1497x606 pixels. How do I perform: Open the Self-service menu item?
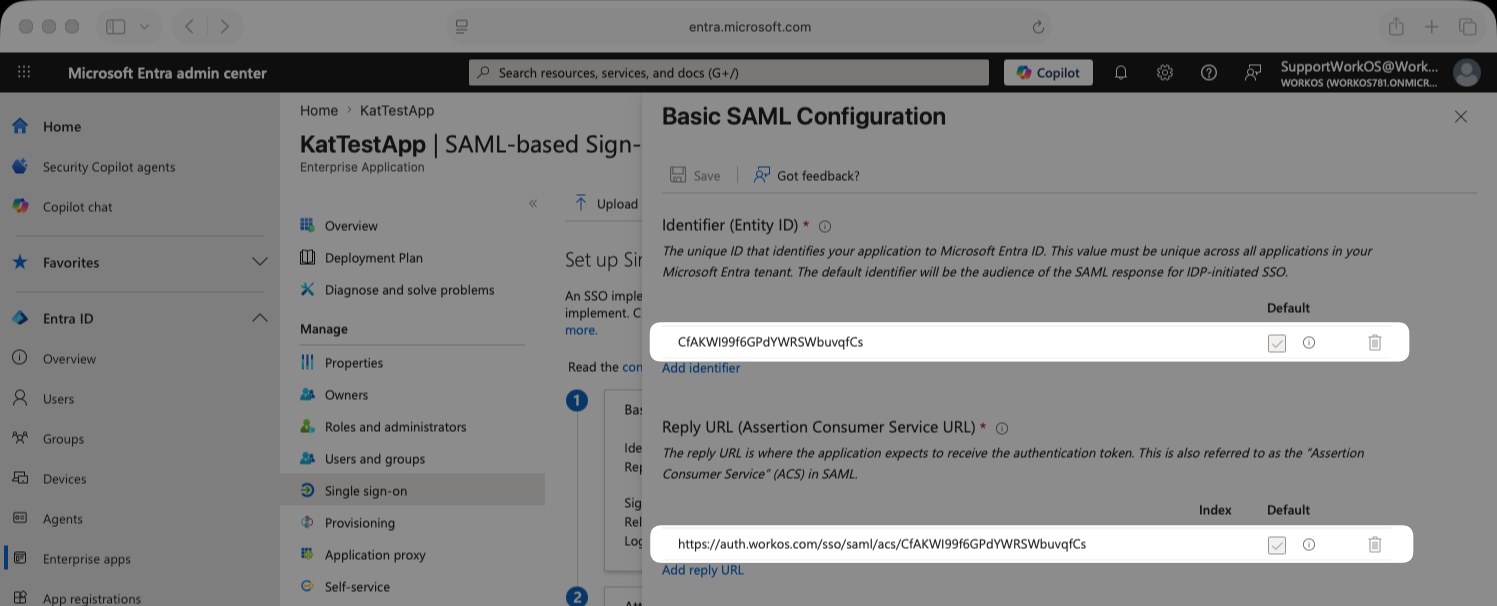357,587
